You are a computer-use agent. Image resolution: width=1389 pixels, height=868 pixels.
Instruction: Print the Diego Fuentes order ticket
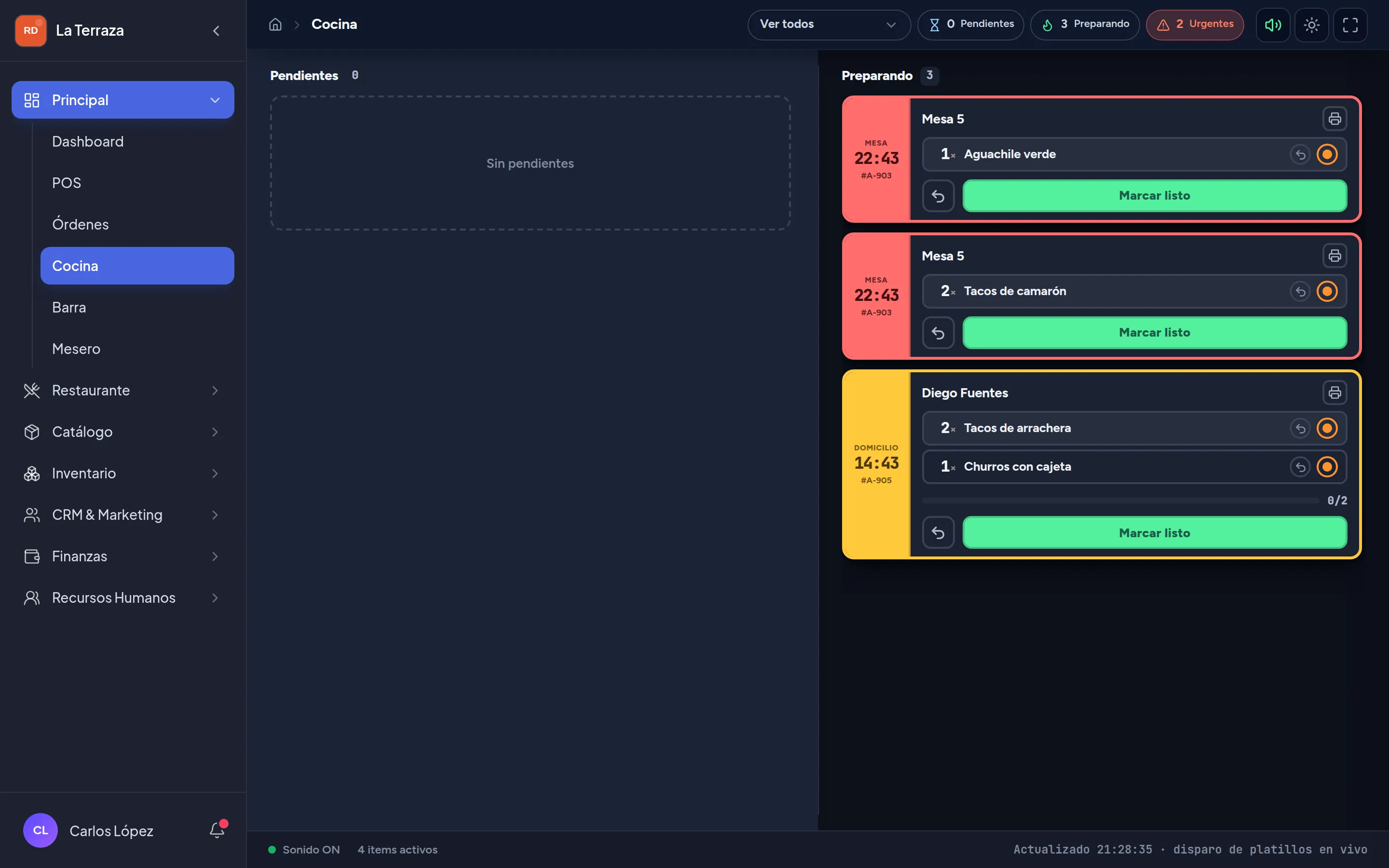pyautogui.click(x=1335, y=393)
